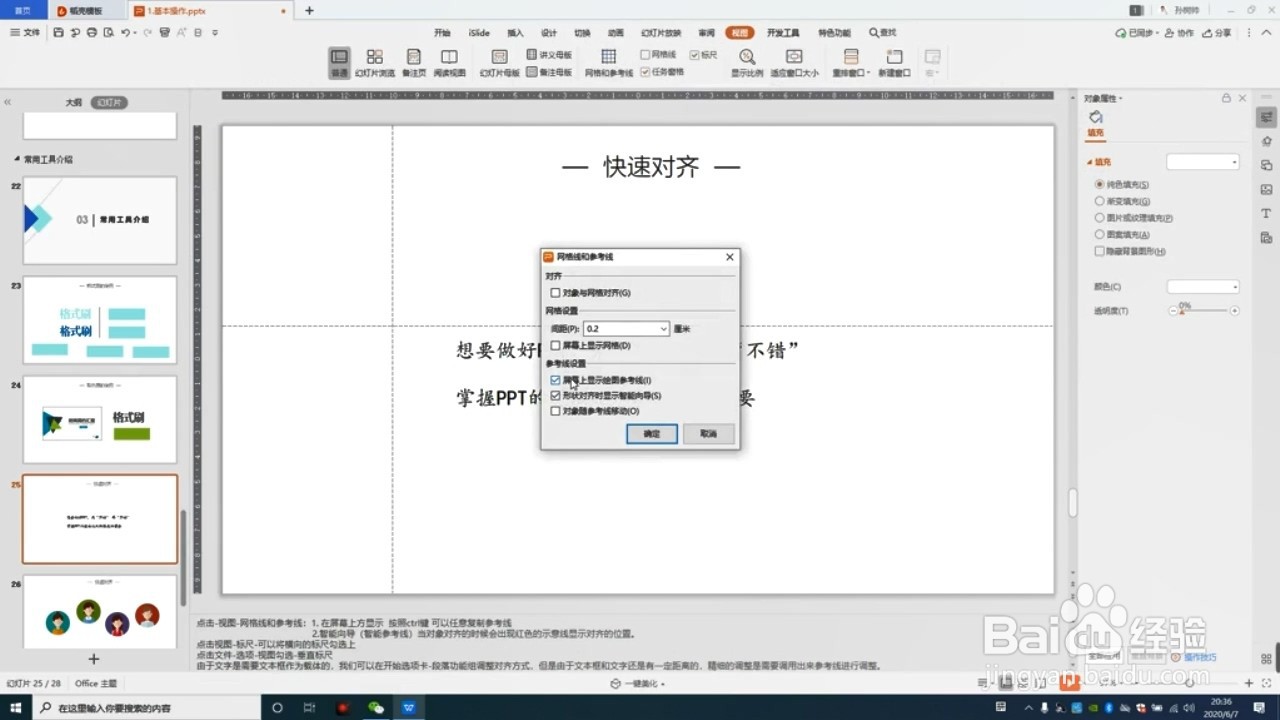This screenshot has width=1280, height=720.
Task: Click 查找 search in ribbon tabs
Action: point(882,33)
